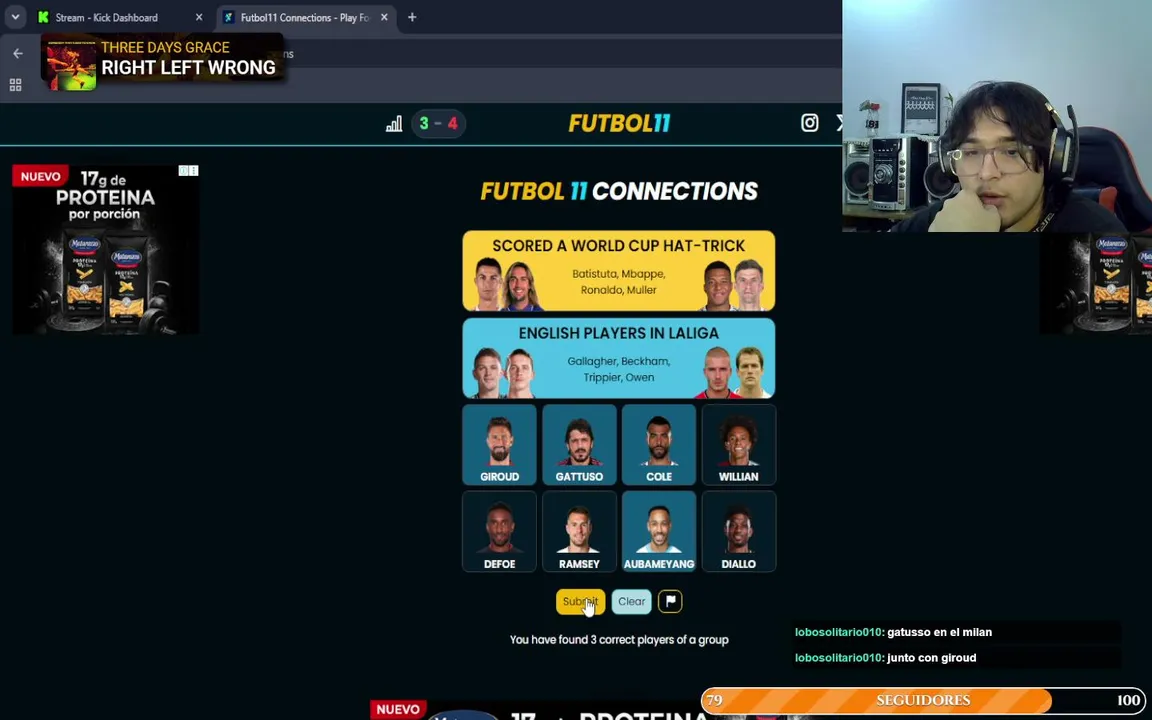
Task: Select the Futbol11 Connections tab
Action: pos(306,18)
